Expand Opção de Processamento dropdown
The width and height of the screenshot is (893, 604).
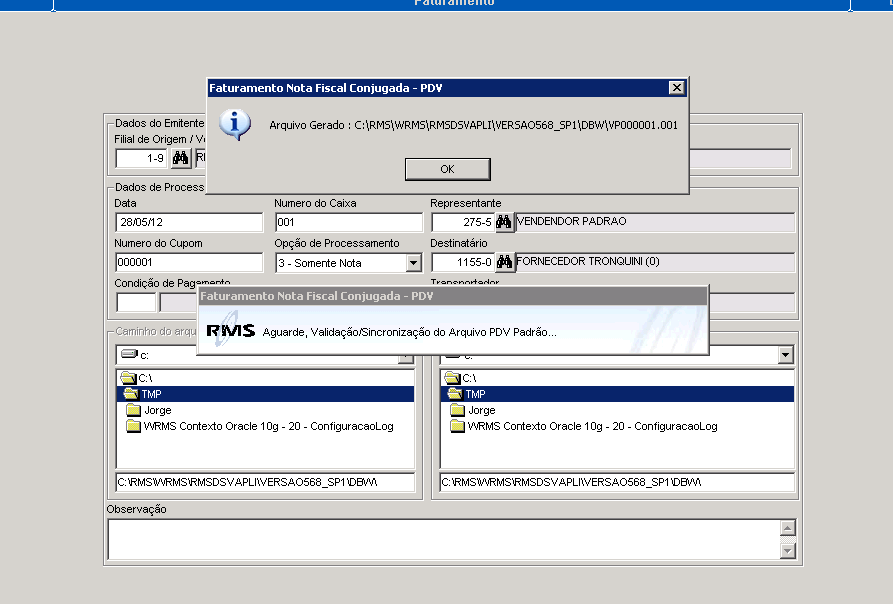(x=413, y=262)
